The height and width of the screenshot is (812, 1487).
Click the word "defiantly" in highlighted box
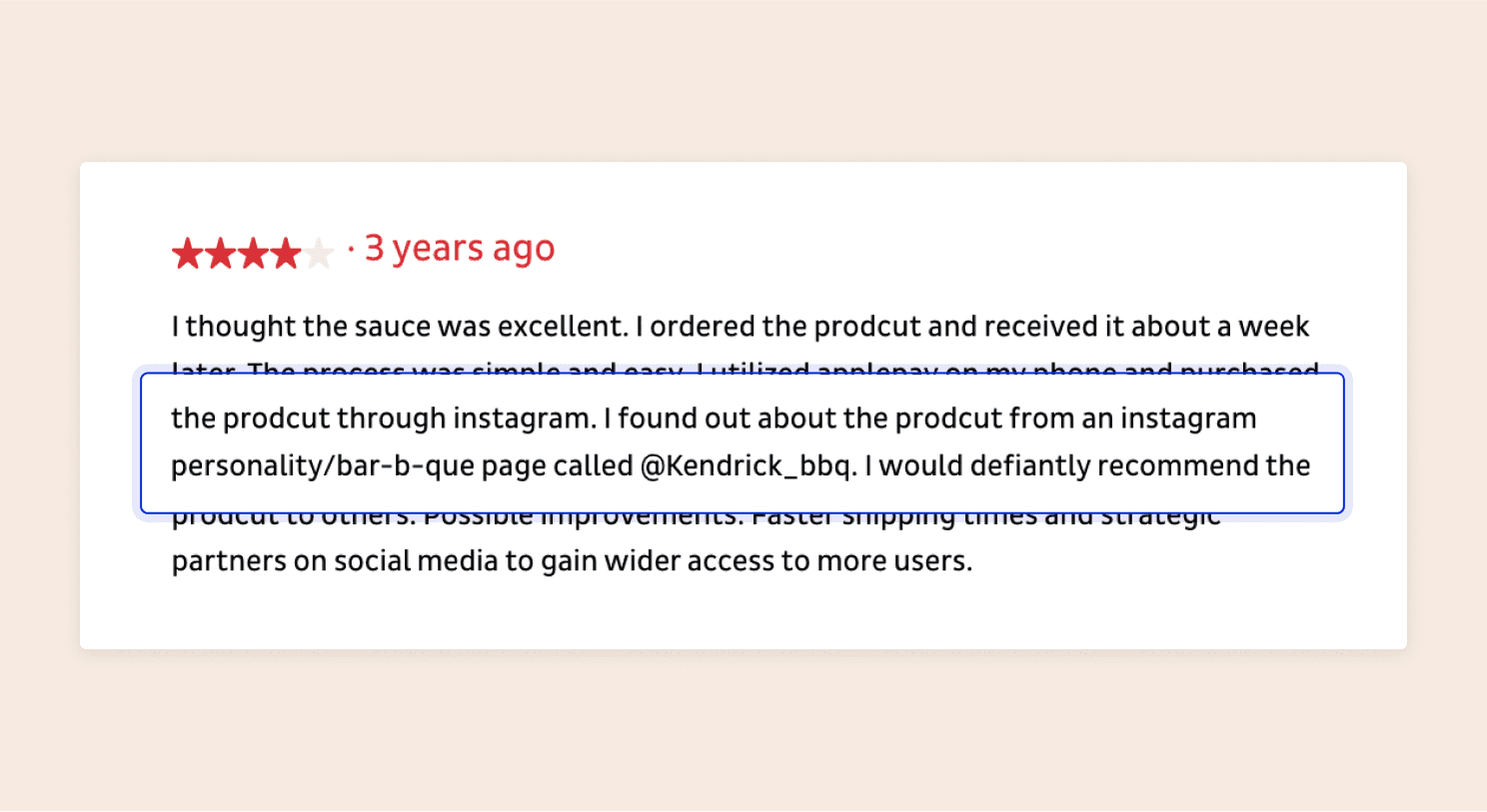tap(1025, 466)
